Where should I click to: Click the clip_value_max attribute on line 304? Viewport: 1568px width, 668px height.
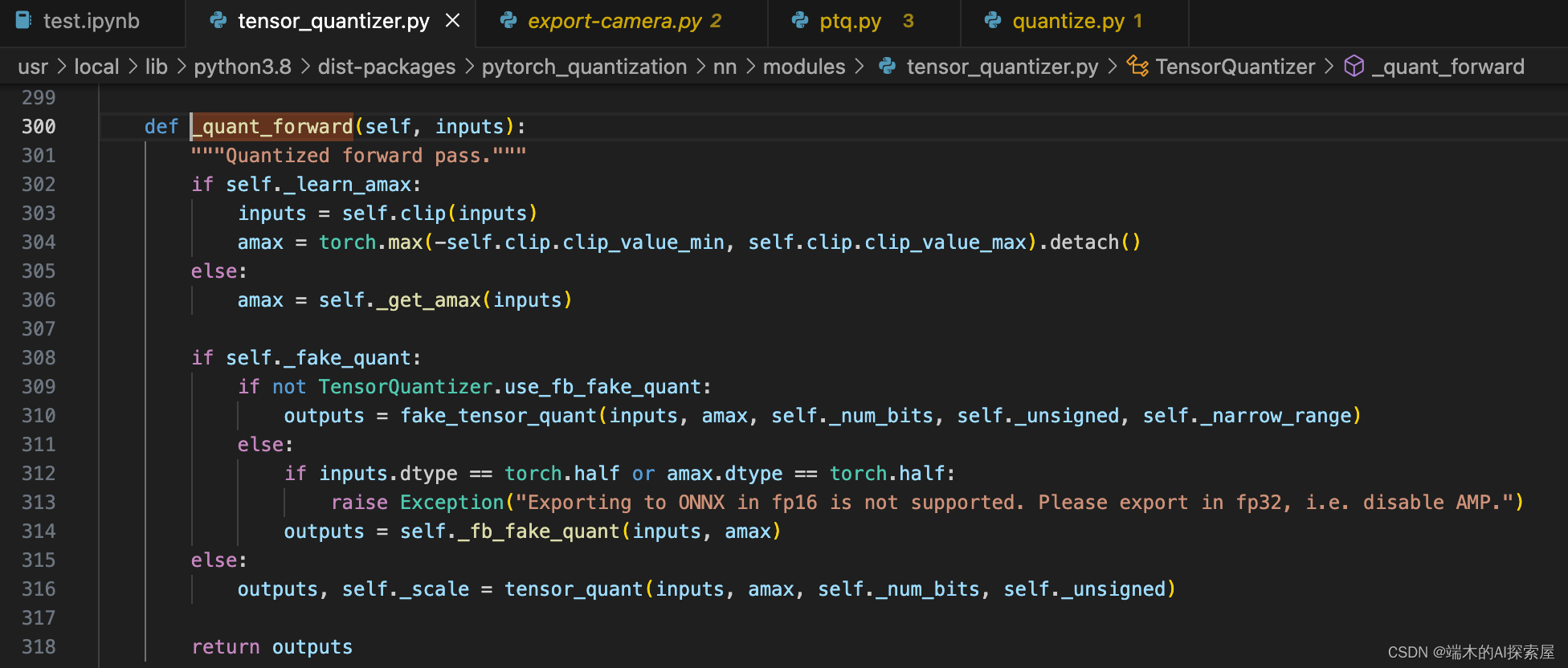(x=945, y=242)
